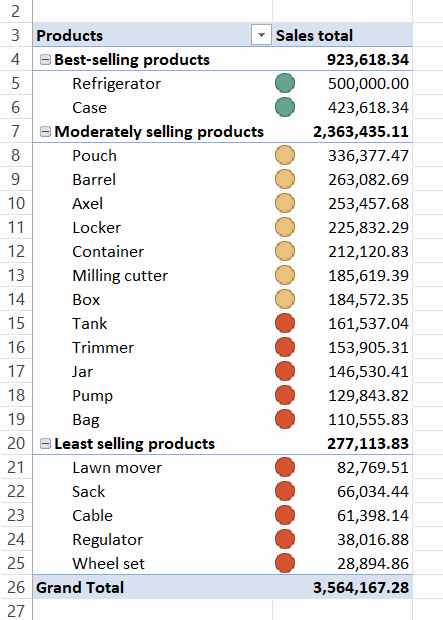Click the red indicator icon for Bag
443x620 pixels.
pos(285,420)
